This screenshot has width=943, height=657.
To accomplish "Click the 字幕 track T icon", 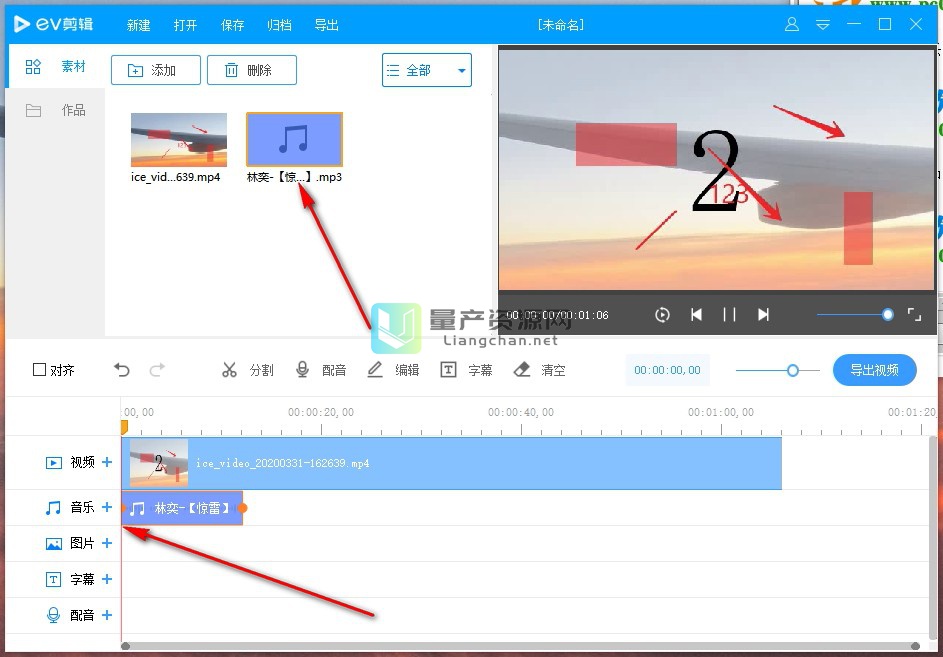I will click(x=54, y=579).
